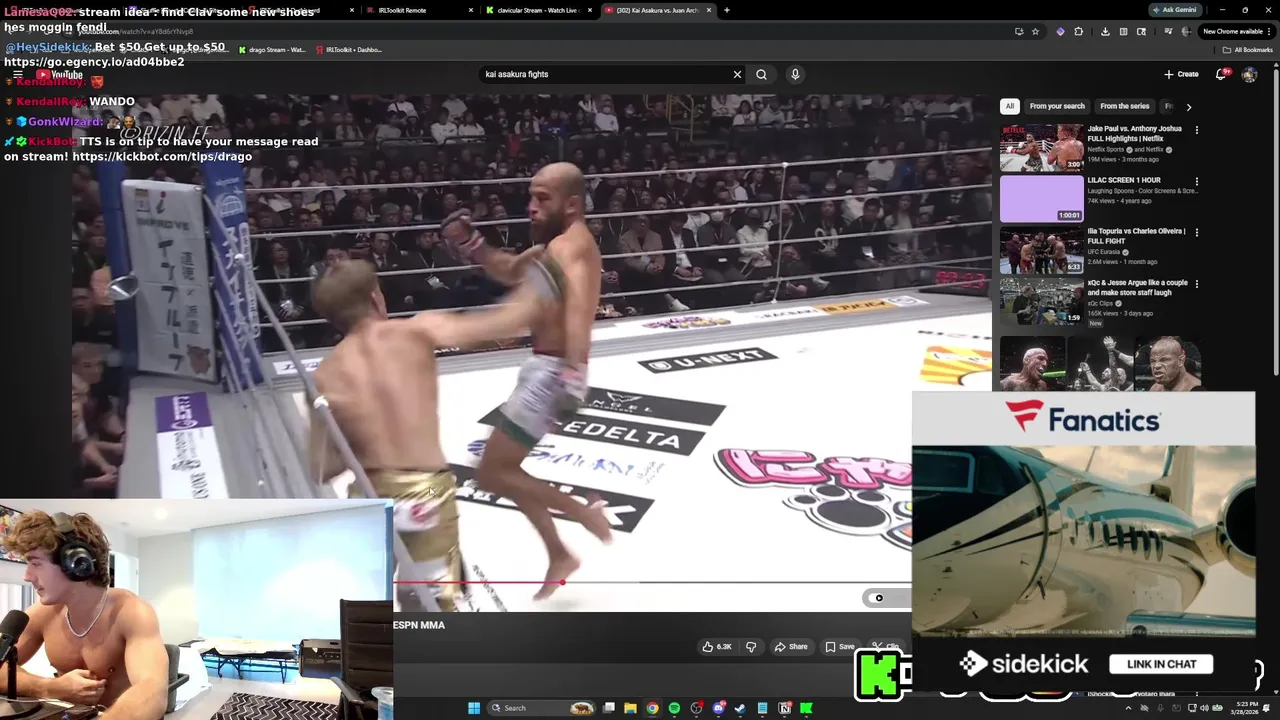Click the YouTube search magnifier button
The image size is (1280, 720).
[761, 74]
